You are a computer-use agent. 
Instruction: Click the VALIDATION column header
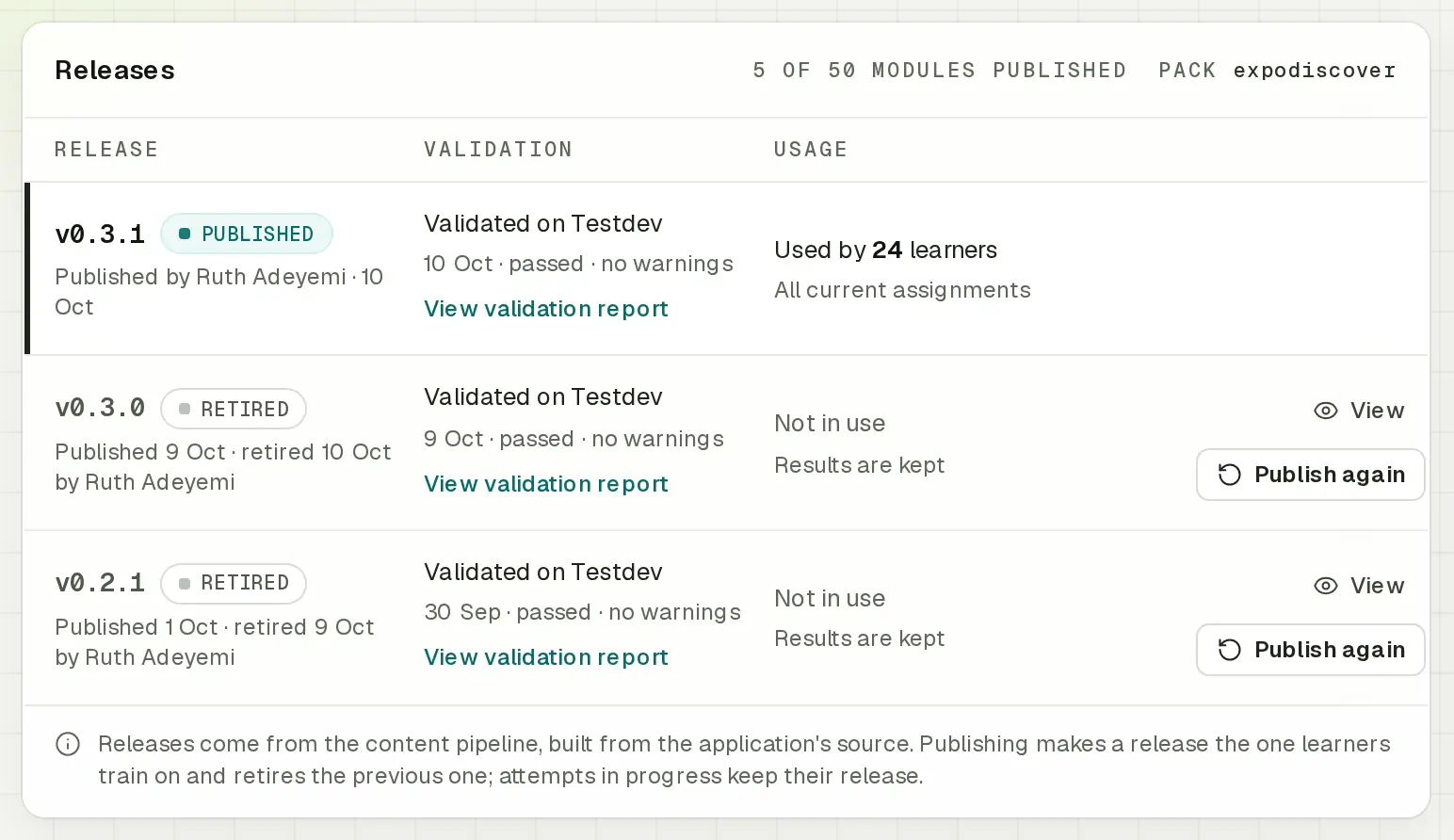[498, 149]
